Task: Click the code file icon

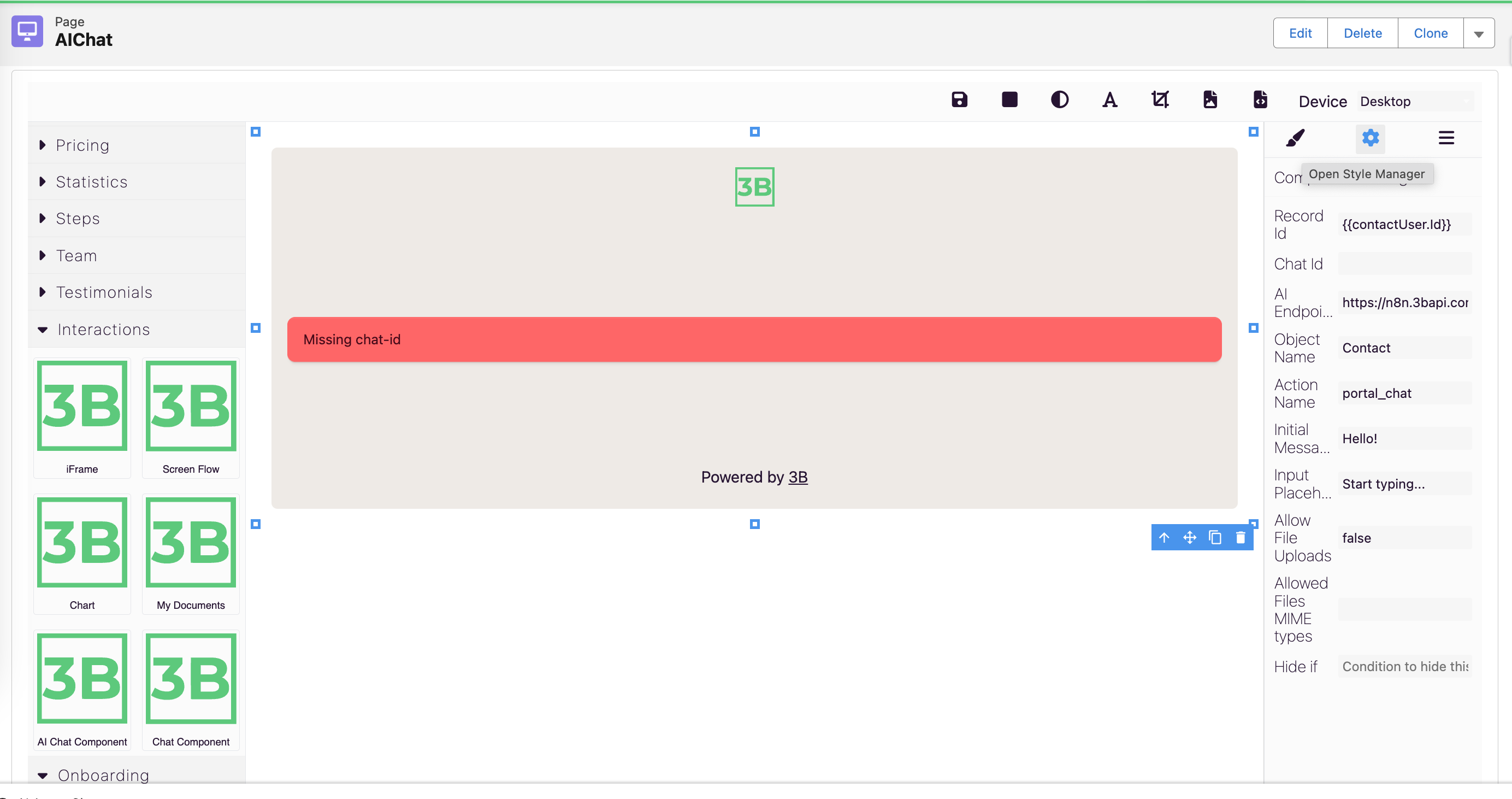Action: click(x=1260, y=100)
